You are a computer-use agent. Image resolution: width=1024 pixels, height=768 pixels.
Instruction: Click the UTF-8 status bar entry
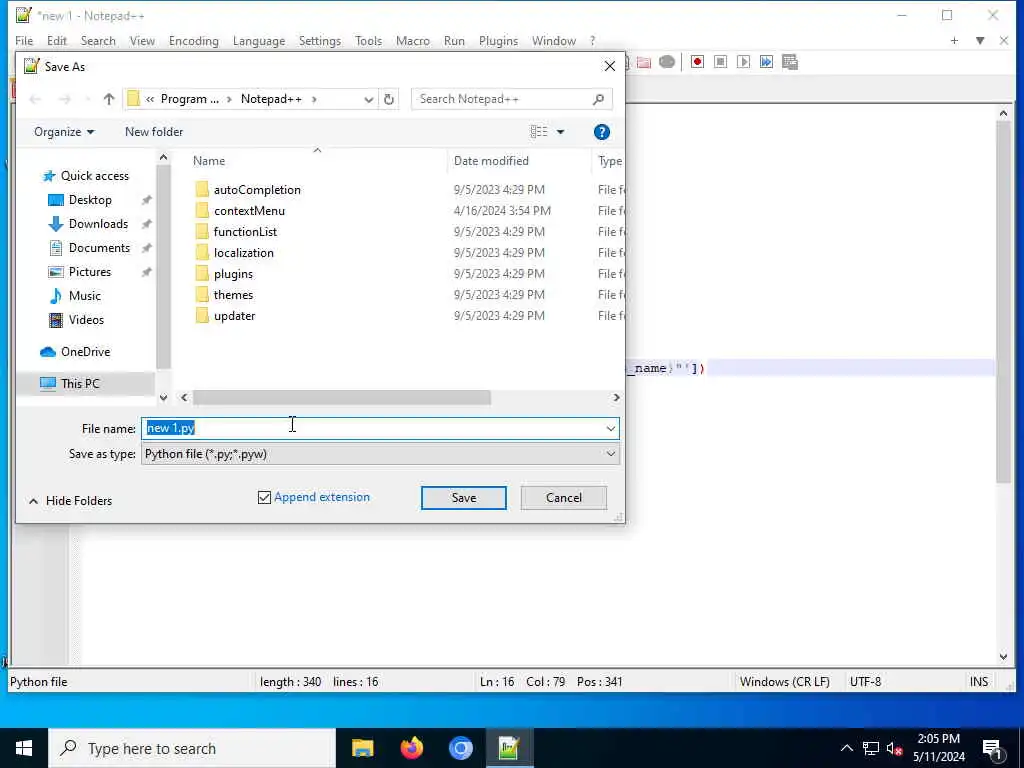coord(865,682)
